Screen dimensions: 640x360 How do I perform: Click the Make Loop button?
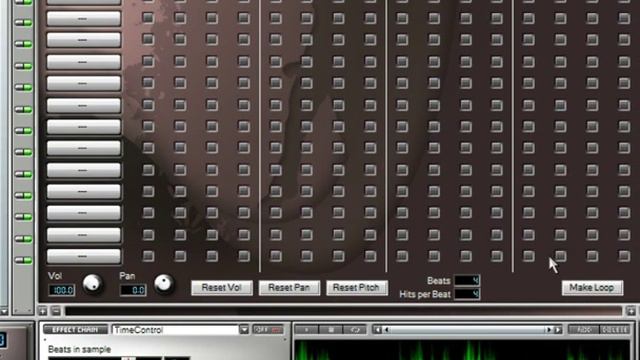(x=592, y=288)
